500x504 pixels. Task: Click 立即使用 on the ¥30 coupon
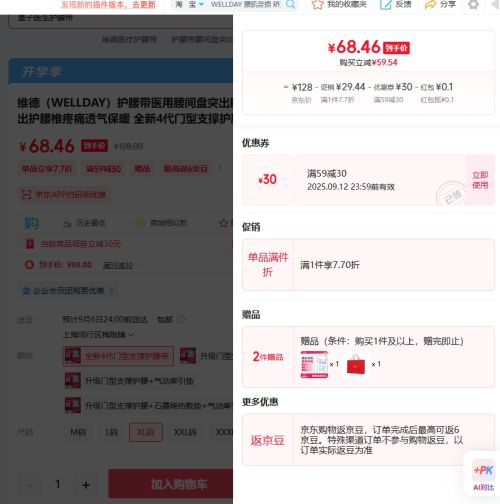tap(480, 180)
